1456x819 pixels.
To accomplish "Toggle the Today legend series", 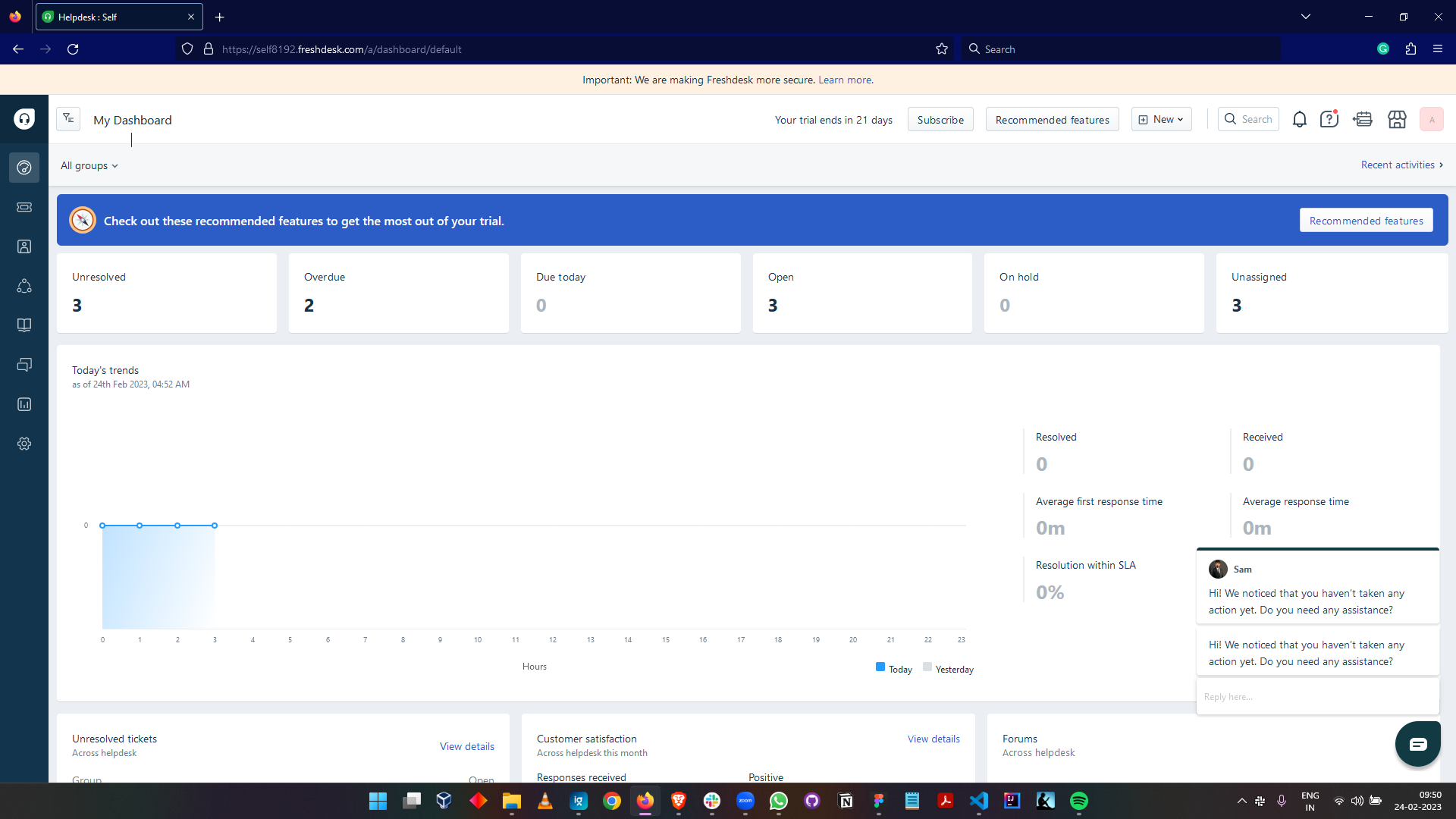I will coord(894,669).
